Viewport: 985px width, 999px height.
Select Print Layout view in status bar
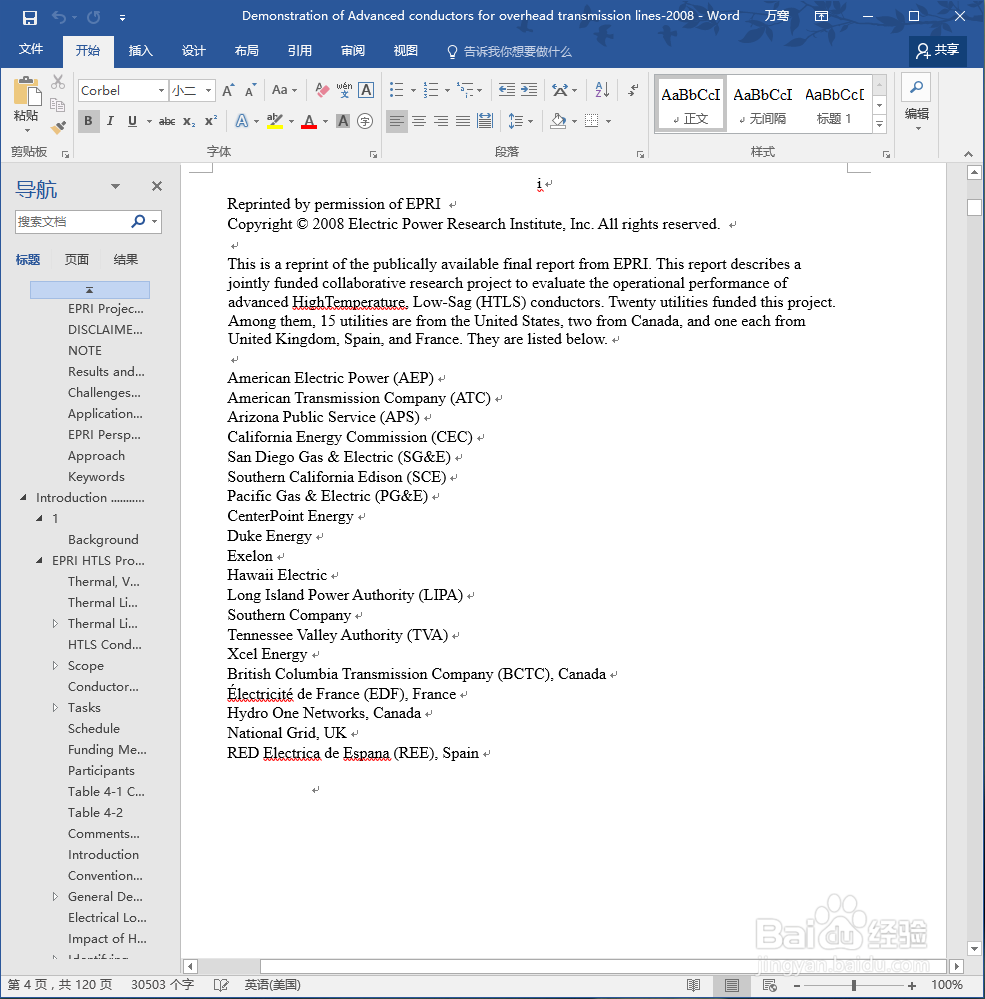(731, 985)
